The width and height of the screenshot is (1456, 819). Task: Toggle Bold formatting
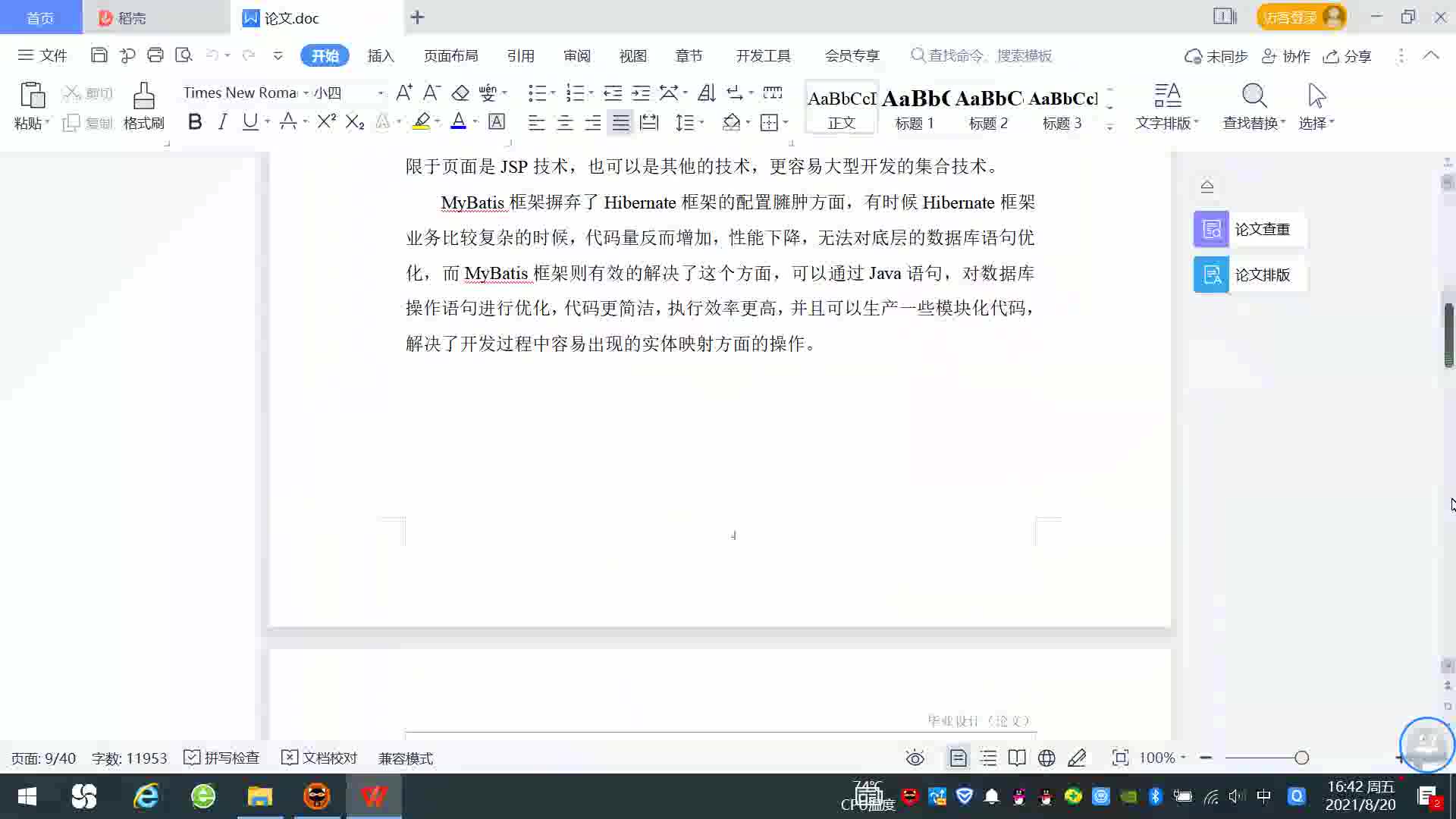(195, 122)
